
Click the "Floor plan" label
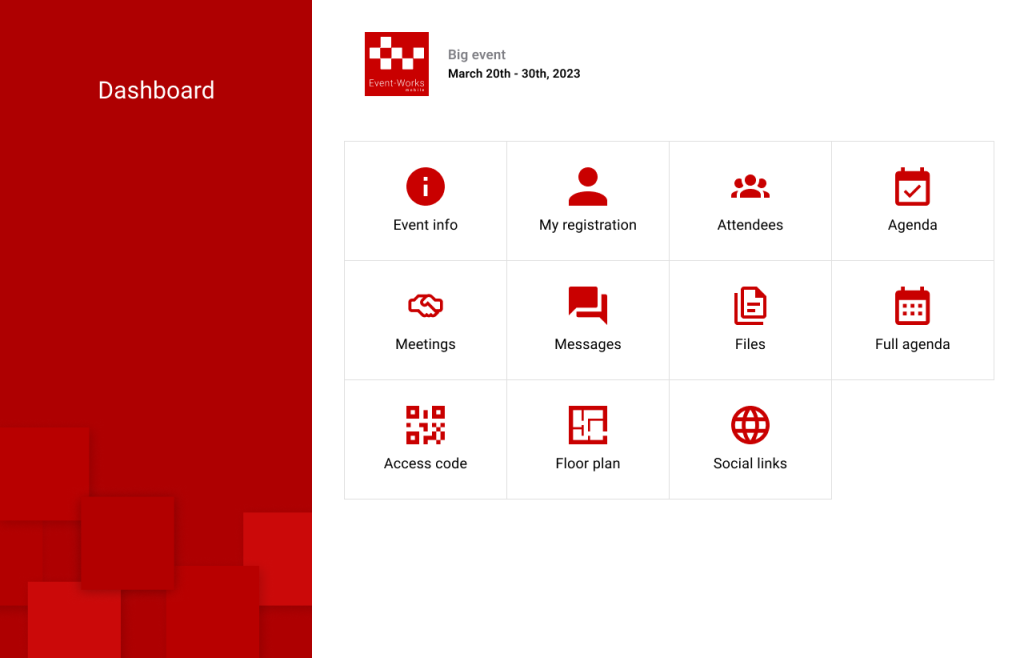click(588, 463)
